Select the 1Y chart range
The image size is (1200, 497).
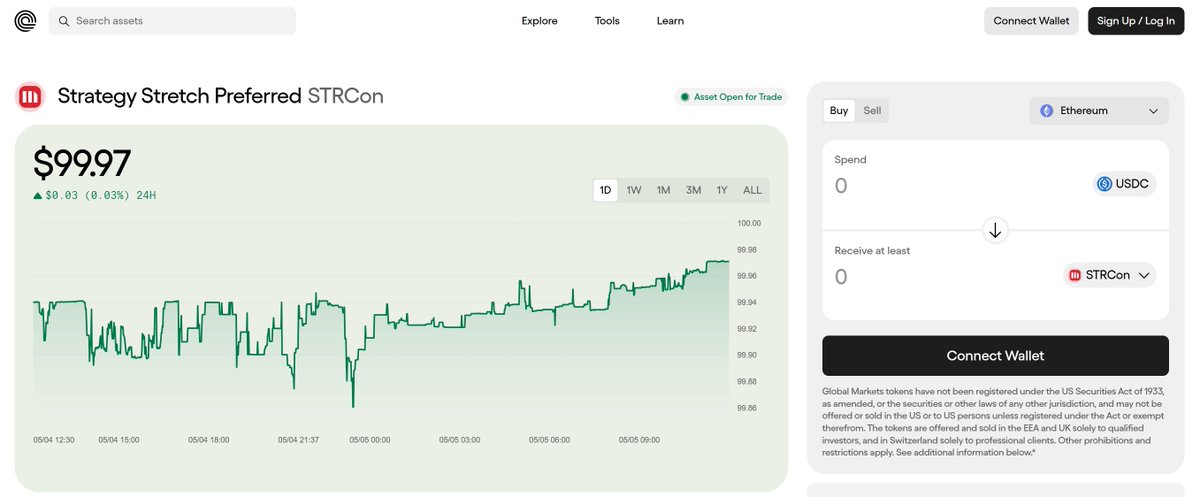pos(722,190)
